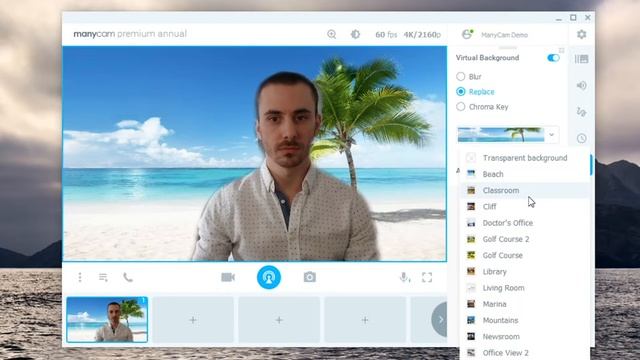
Task: Start video recording with camcorder icon
Action: [x=228, y=278]
